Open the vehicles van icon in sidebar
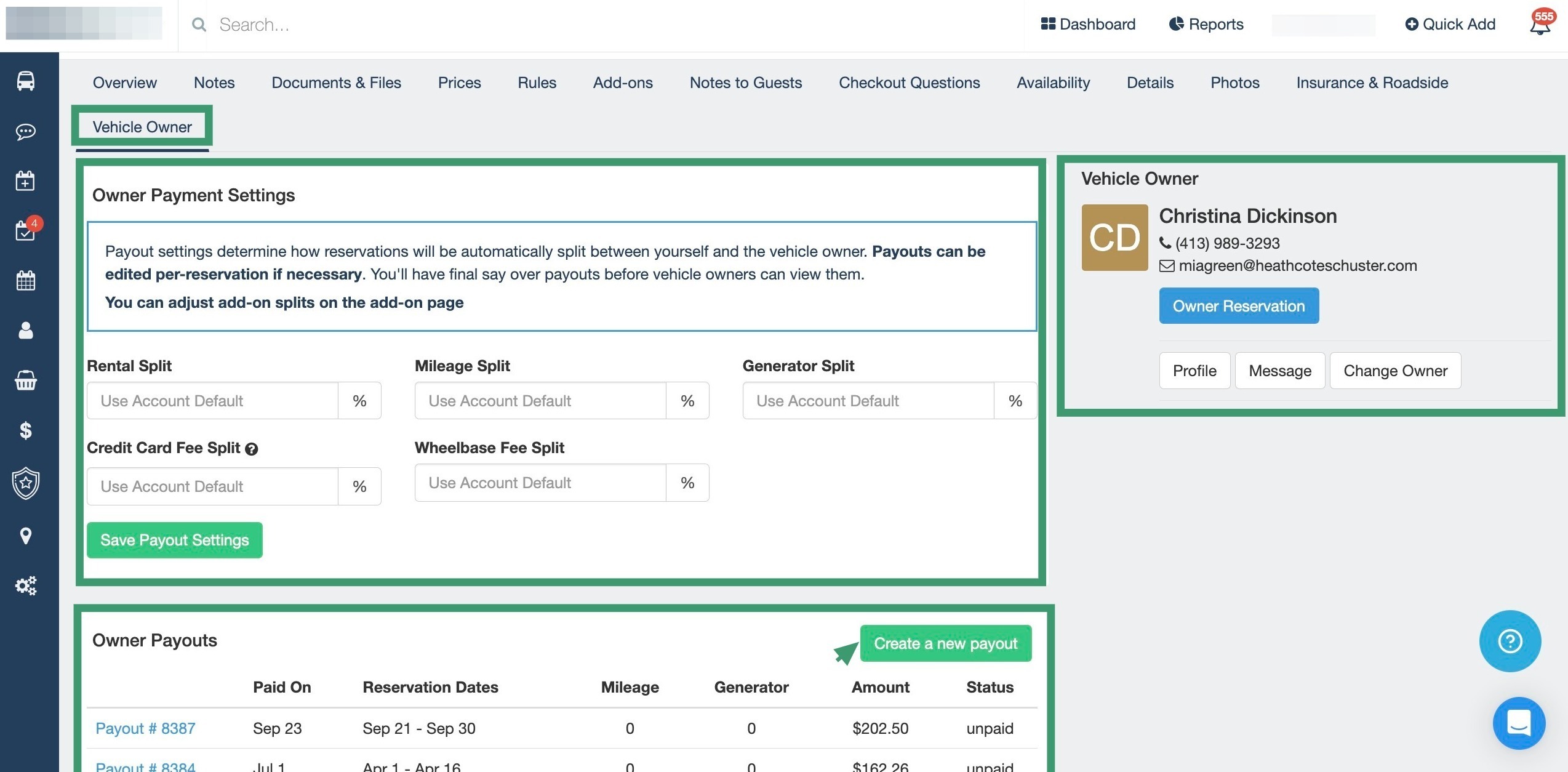 (x=26, y=81)
